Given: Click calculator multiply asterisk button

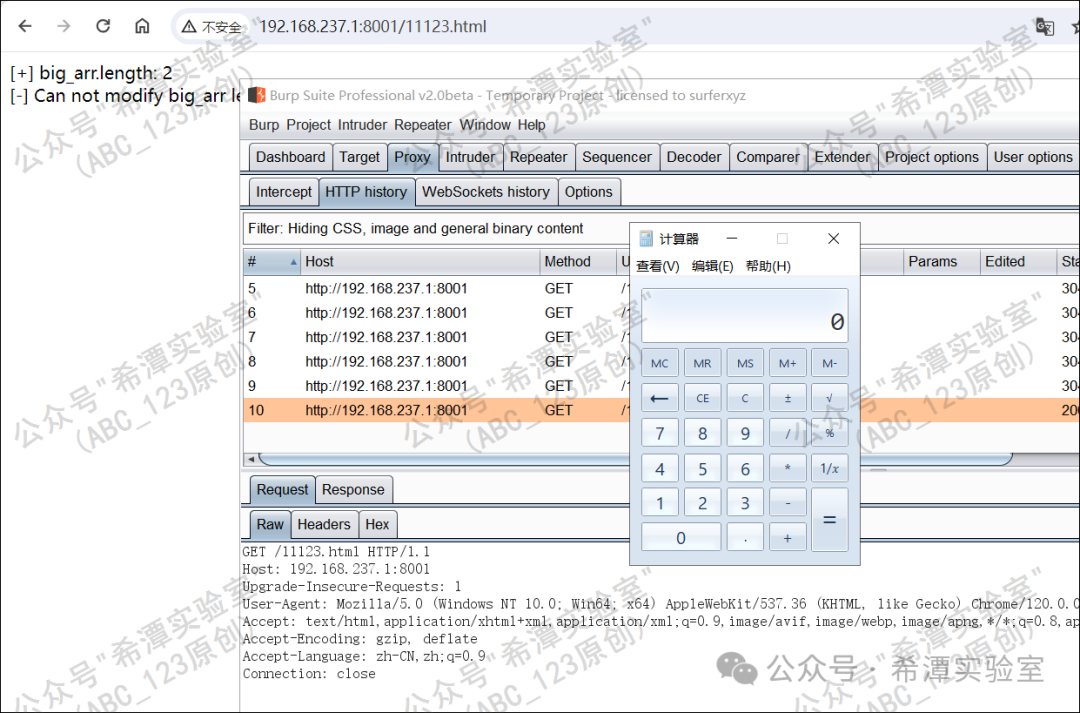Looking at the screenshot, I should coord(787,468).
